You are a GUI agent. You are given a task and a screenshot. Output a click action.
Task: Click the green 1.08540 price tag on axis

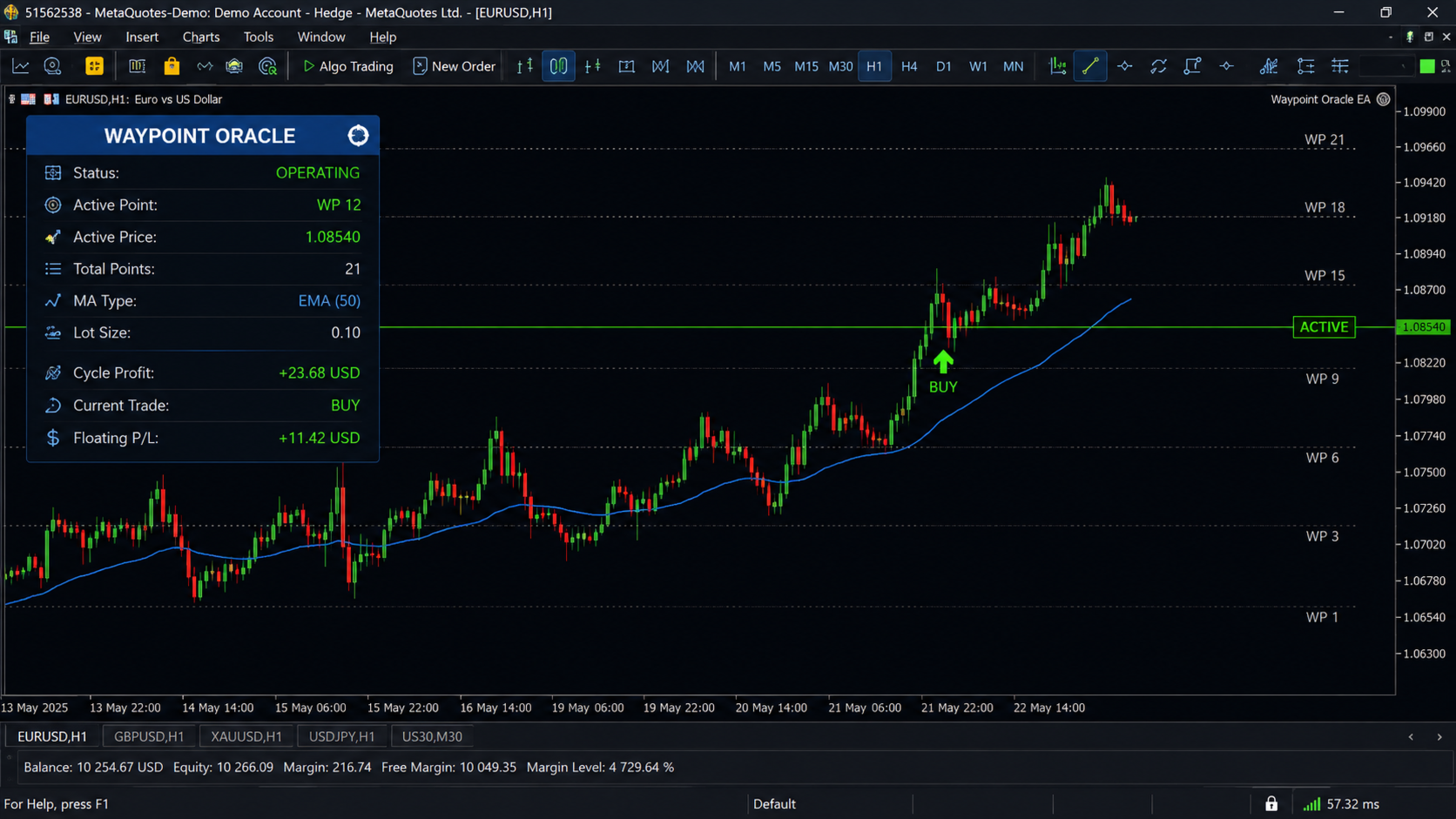[x=1424, y=327]
